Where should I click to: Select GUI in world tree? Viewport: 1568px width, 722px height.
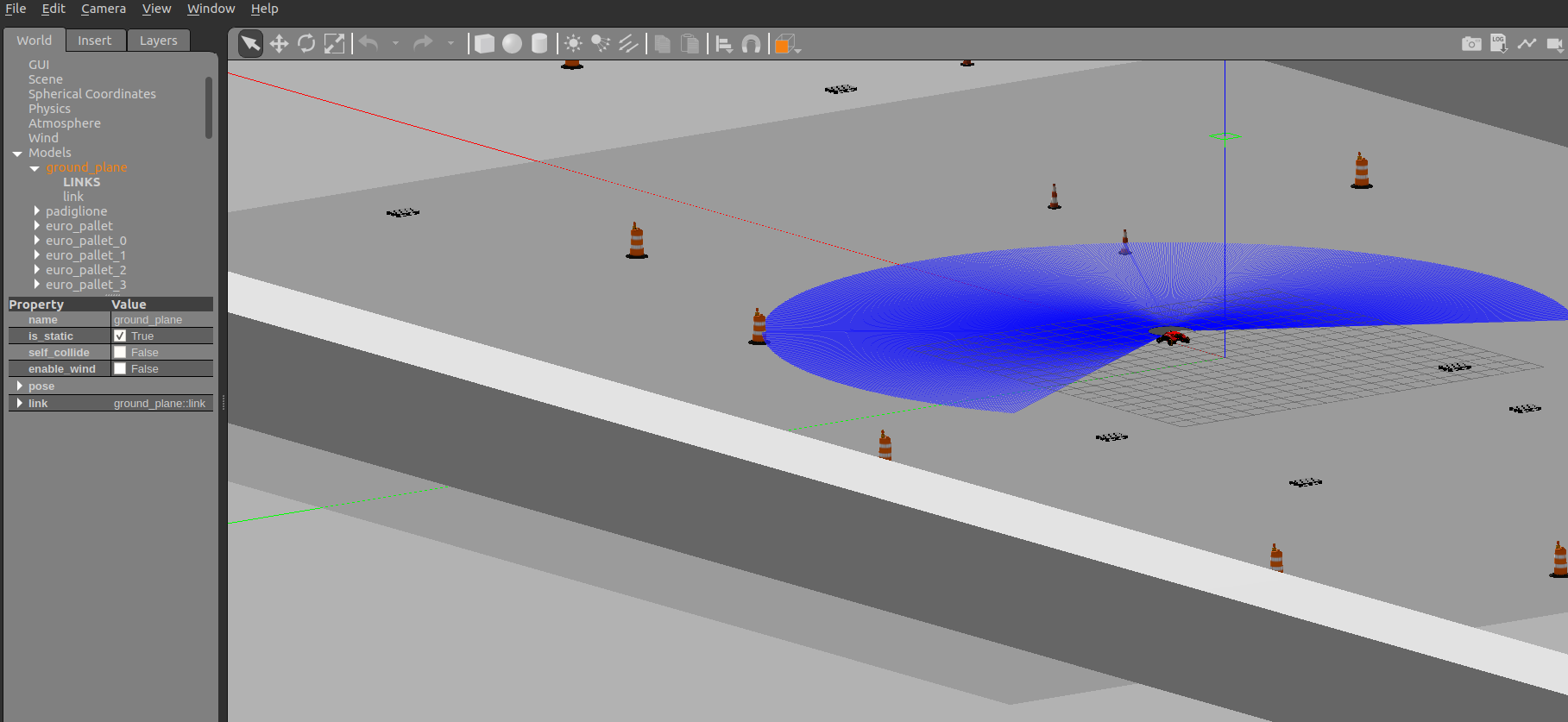pos(39,65)
